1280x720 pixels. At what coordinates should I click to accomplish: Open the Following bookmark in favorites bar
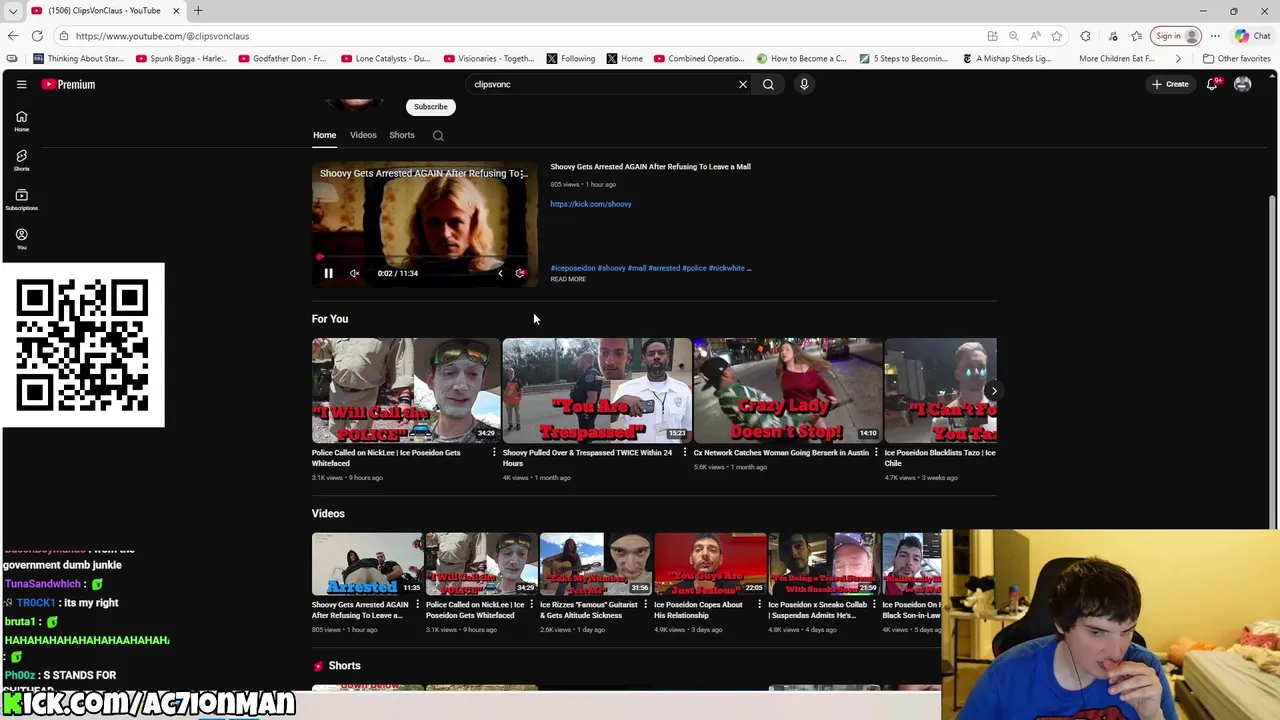(570, 58)
